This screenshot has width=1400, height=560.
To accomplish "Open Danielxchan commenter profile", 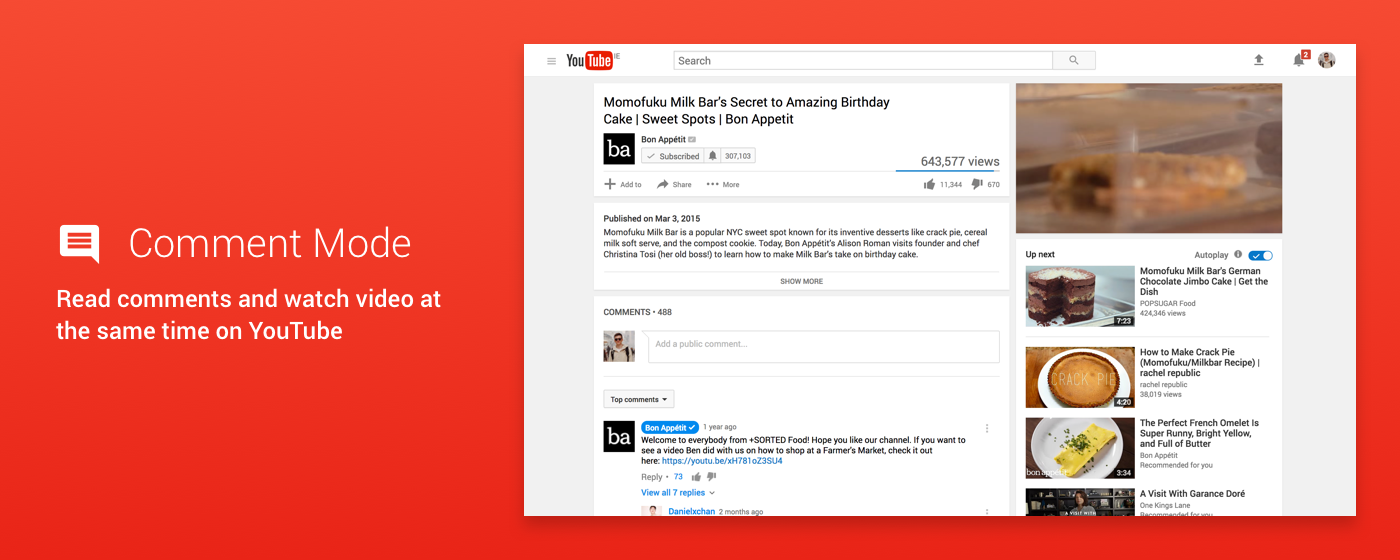I will click(x=691, y=512).
